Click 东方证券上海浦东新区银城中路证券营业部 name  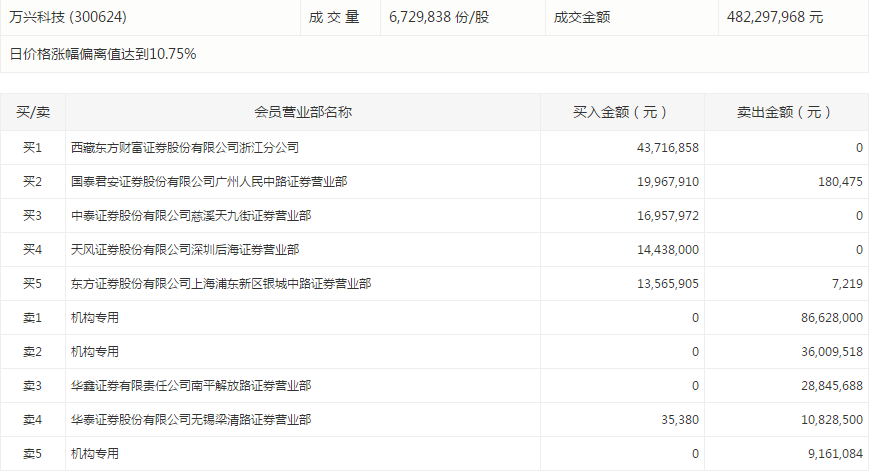221,283
